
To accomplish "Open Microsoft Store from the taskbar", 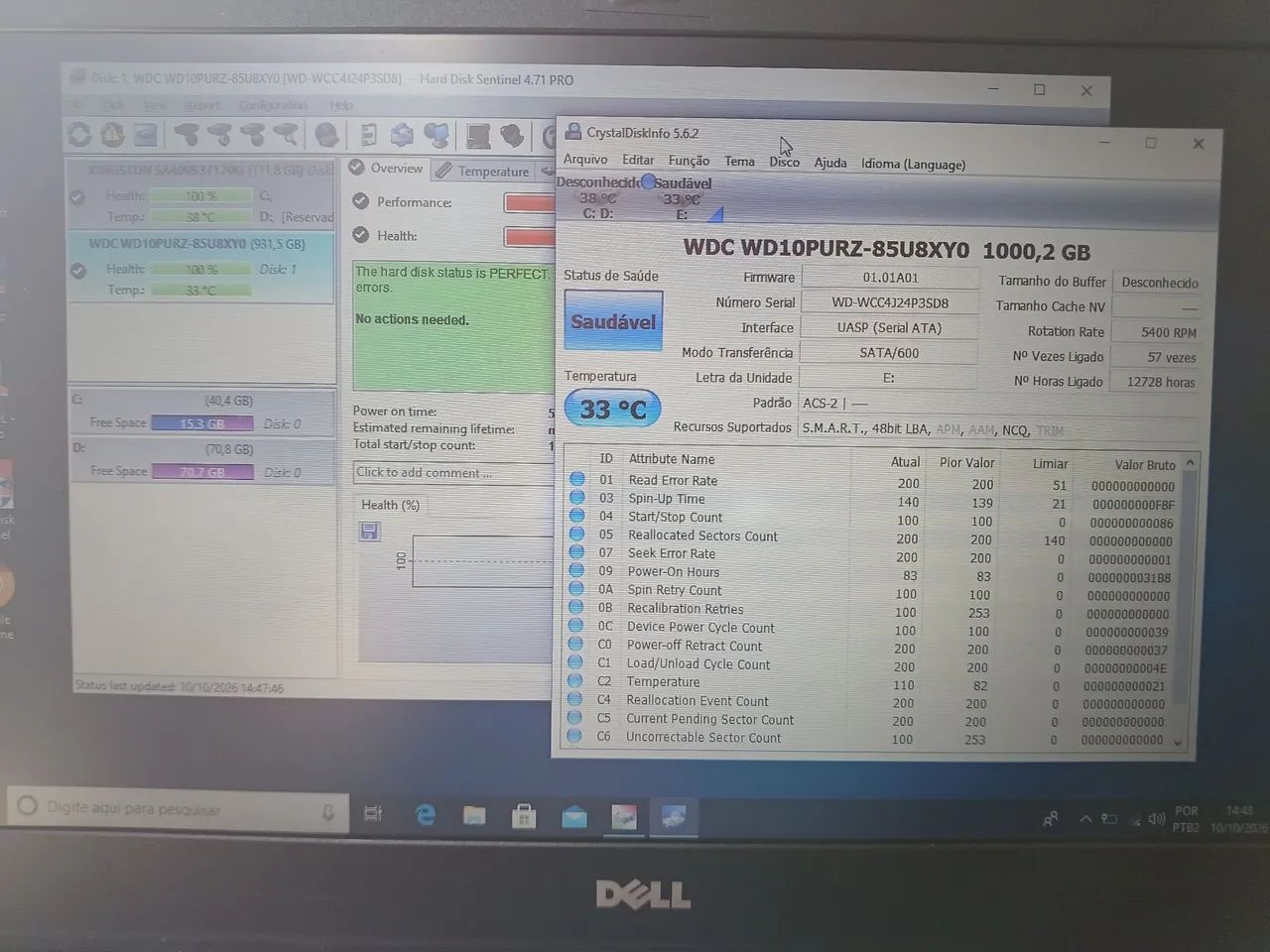I will [x=524, y=816].
